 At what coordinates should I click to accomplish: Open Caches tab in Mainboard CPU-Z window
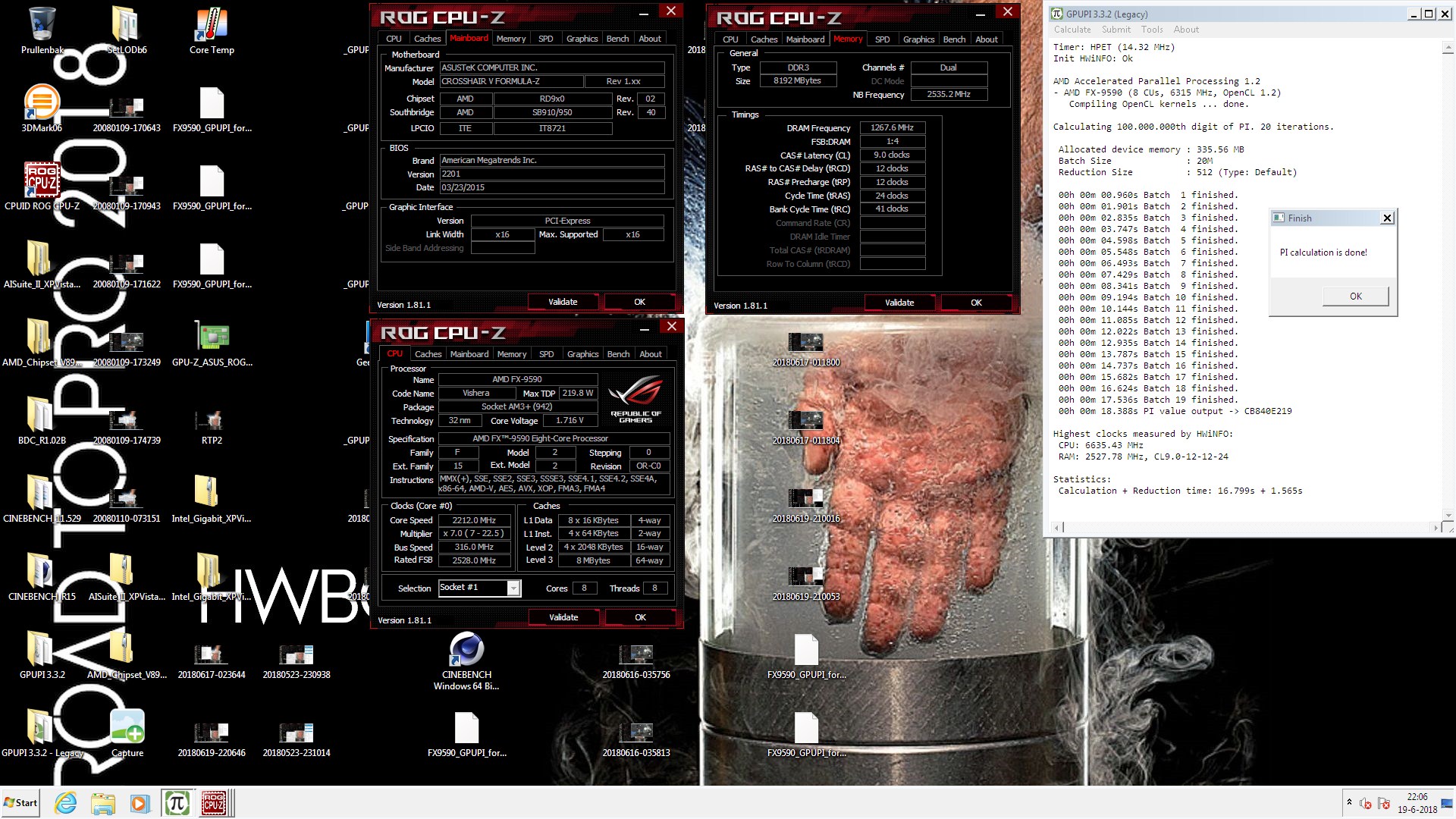427,39
